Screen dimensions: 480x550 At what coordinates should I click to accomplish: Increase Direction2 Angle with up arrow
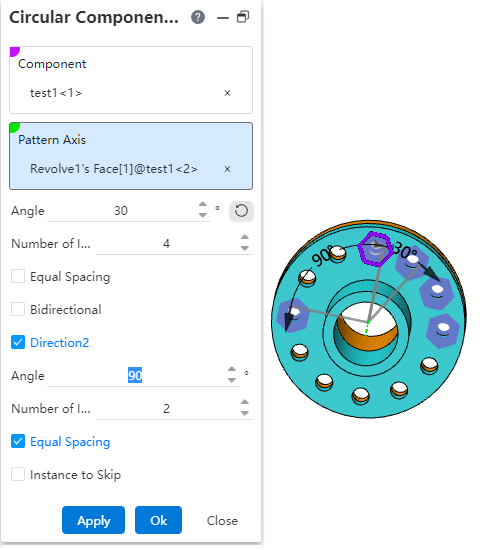[x=232, y=370]
